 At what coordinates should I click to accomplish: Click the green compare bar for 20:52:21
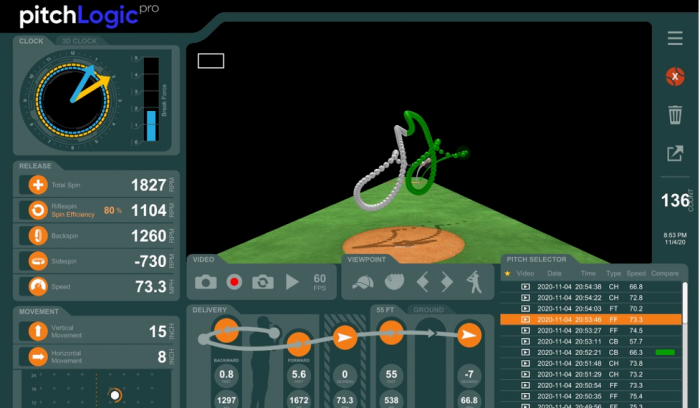(664, 353)
